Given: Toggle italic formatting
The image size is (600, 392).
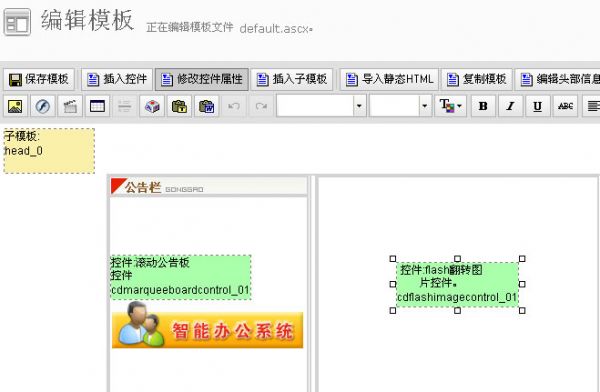Looking at the screenshot, I should coord(510,106).
